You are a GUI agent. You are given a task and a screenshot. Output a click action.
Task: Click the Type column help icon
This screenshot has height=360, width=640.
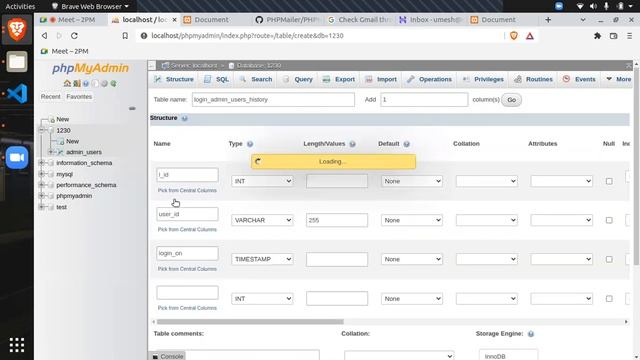(250, 144)
